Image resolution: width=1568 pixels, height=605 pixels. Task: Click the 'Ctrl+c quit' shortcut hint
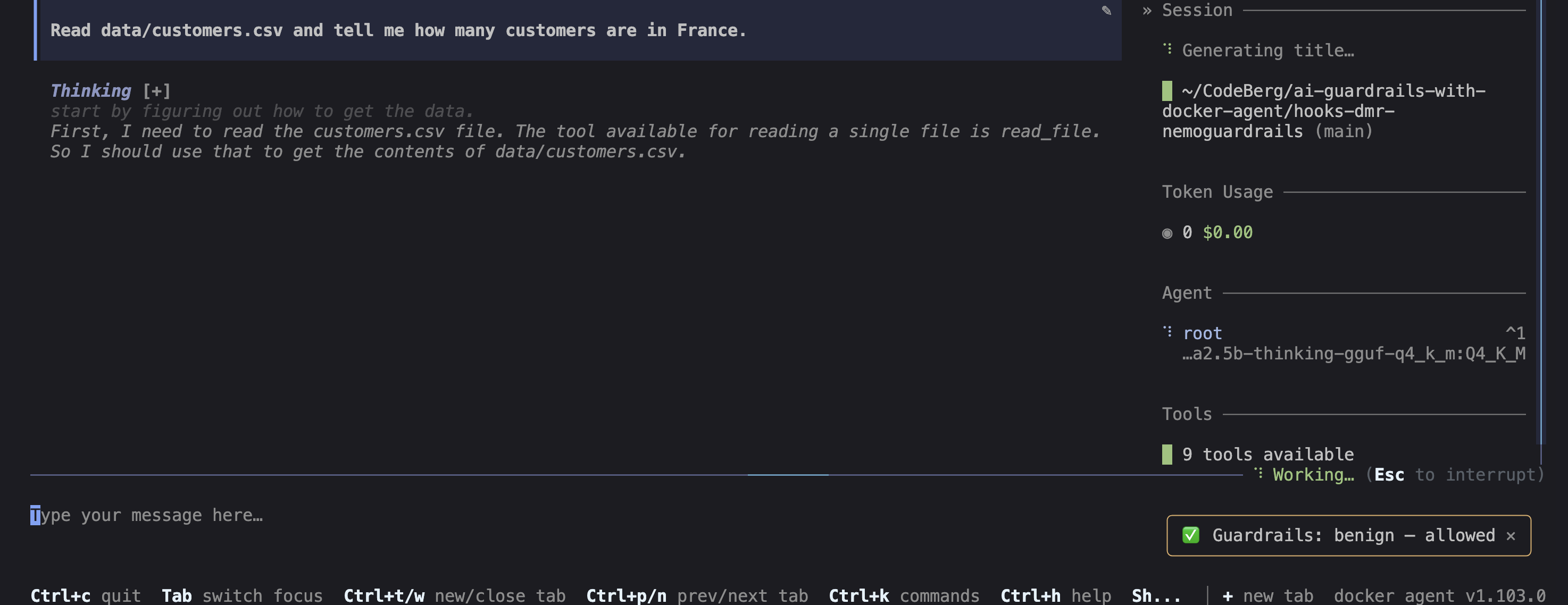[x=85, y=595]
